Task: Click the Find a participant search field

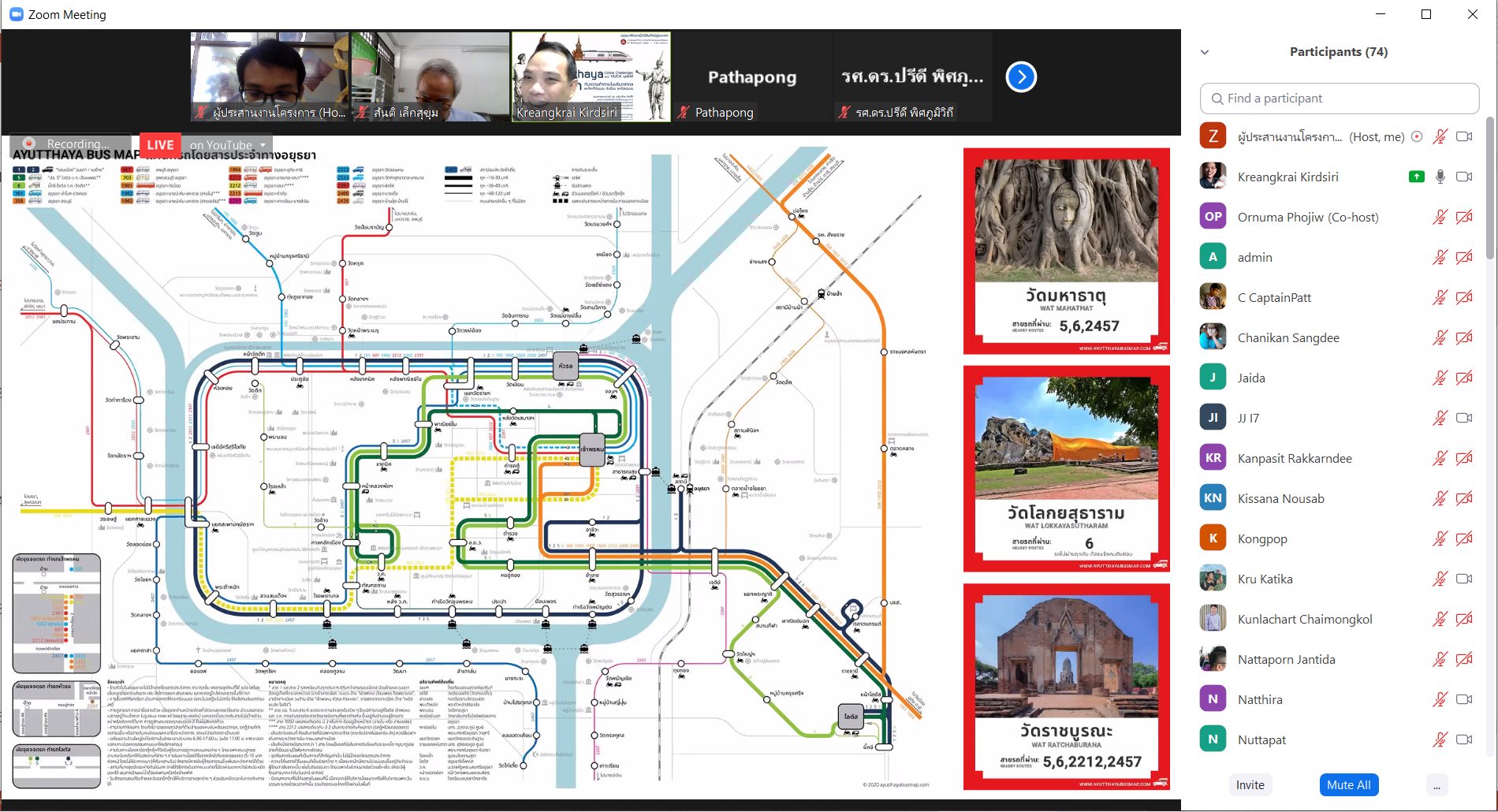Action: [1339, 99]
